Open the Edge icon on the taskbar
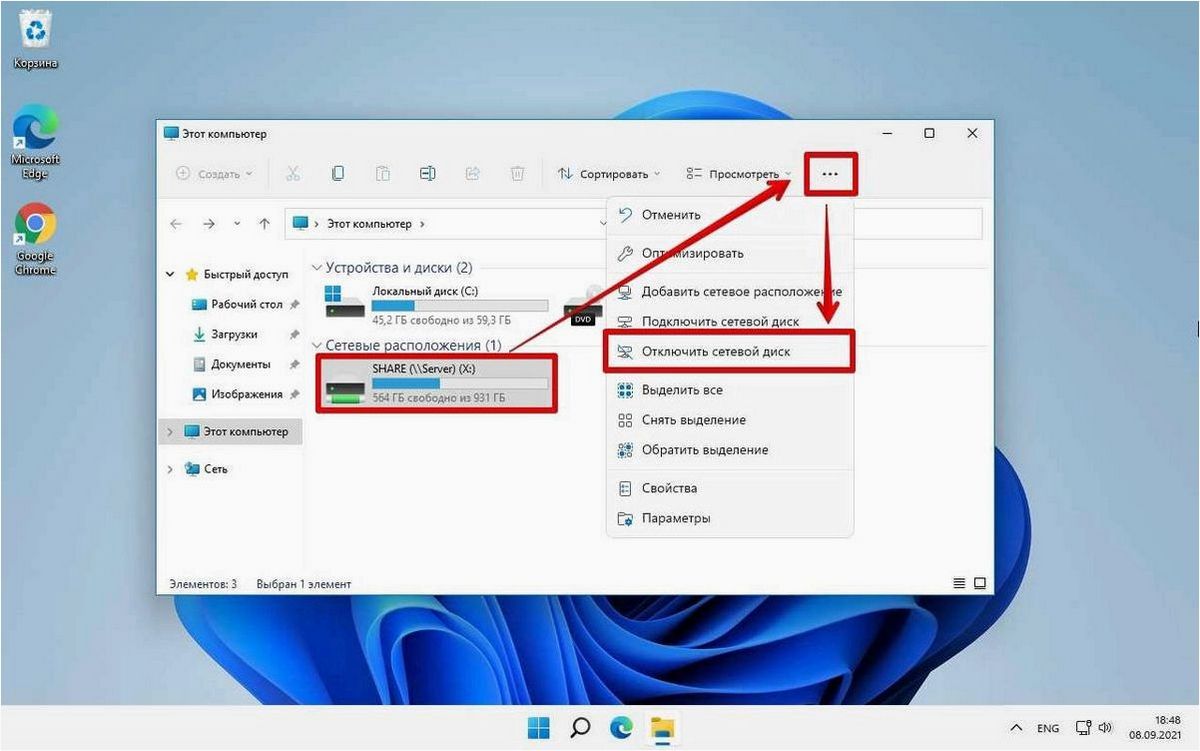Viewport: 1200px width, 751px height. click(x=621, y=727)
